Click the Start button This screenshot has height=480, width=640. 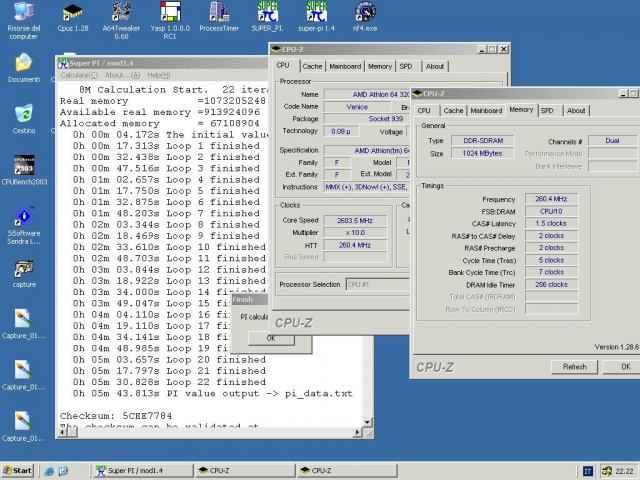(x=17, y=471)
